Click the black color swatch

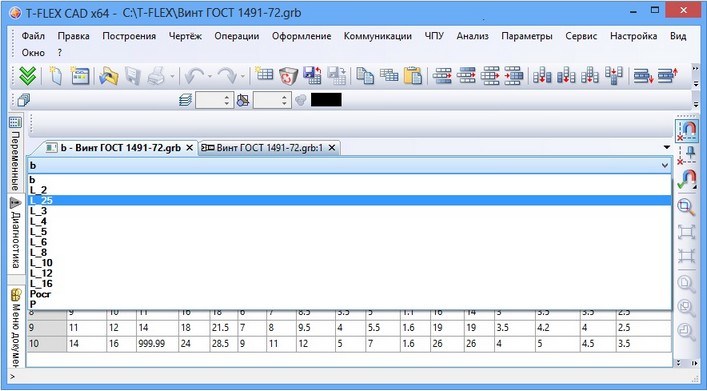[326, 100]
